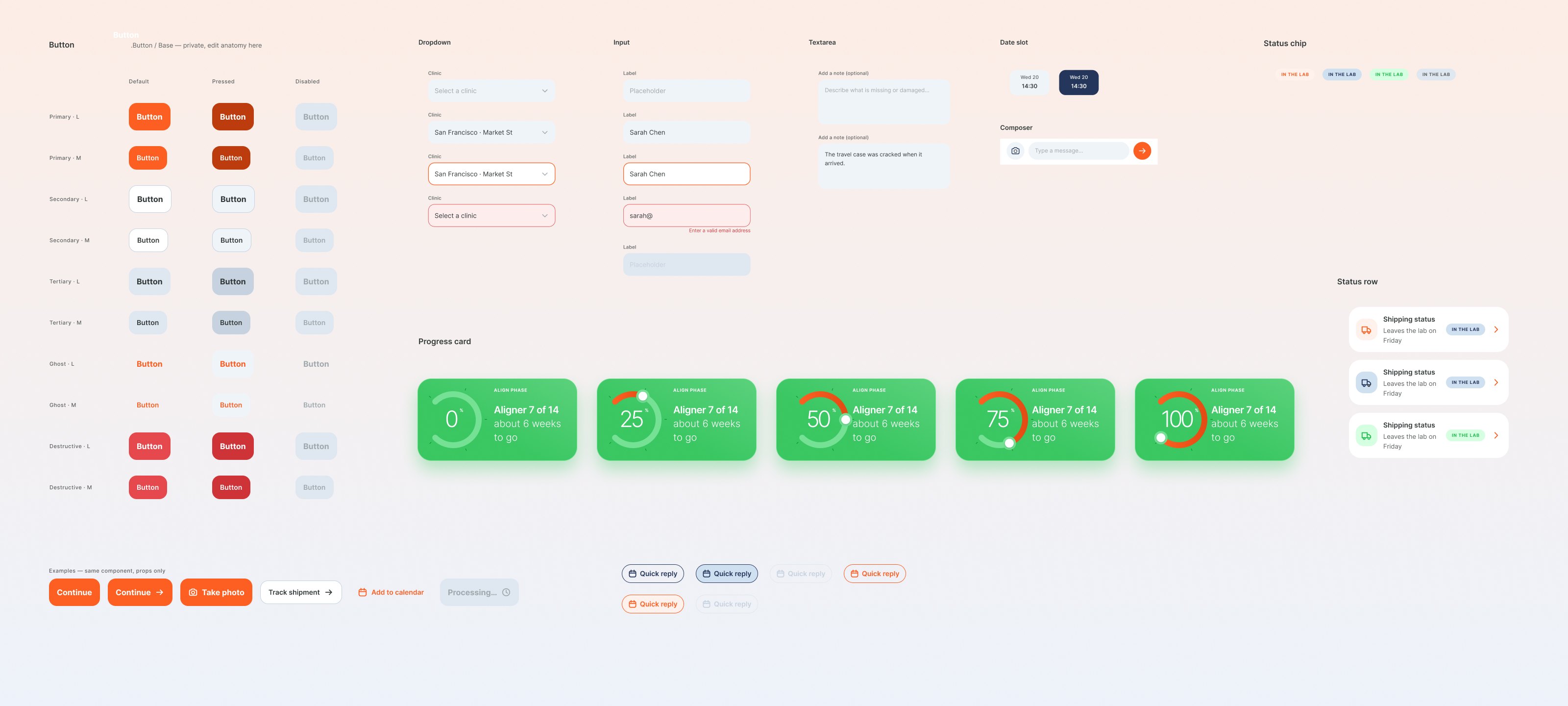Click the arrow icon in second Continue button
This screenshot has height=706, width=1568.
point(159,592)
